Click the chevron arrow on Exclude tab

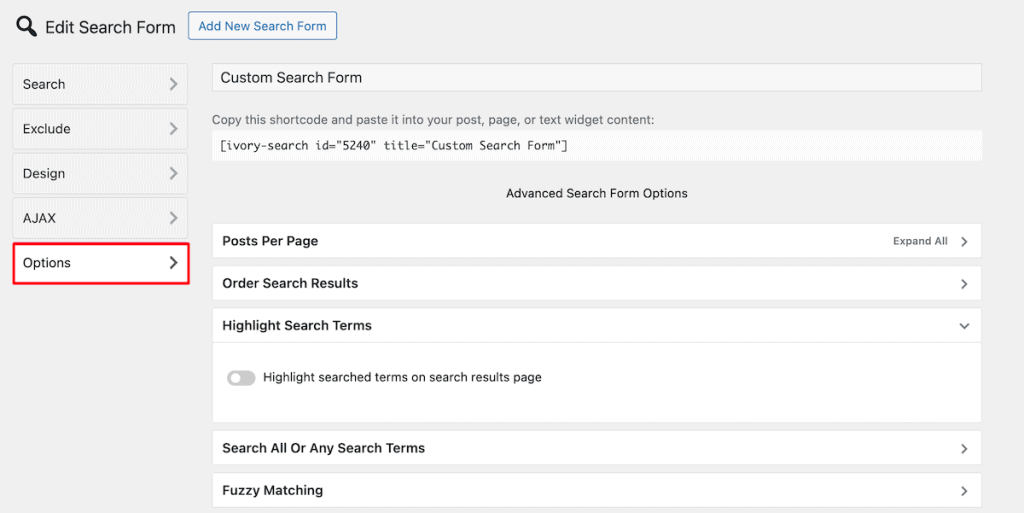point(174,129)
